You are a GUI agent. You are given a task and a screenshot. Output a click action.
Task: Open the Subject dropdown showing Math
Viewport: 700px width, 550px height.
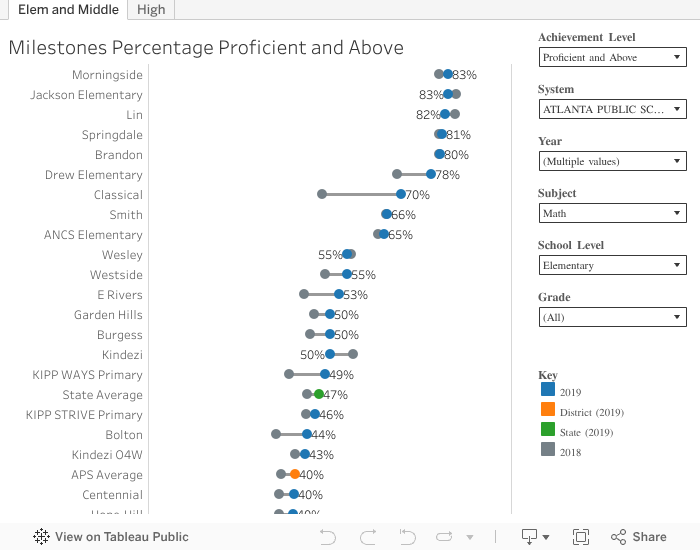(x=612, y=213)
